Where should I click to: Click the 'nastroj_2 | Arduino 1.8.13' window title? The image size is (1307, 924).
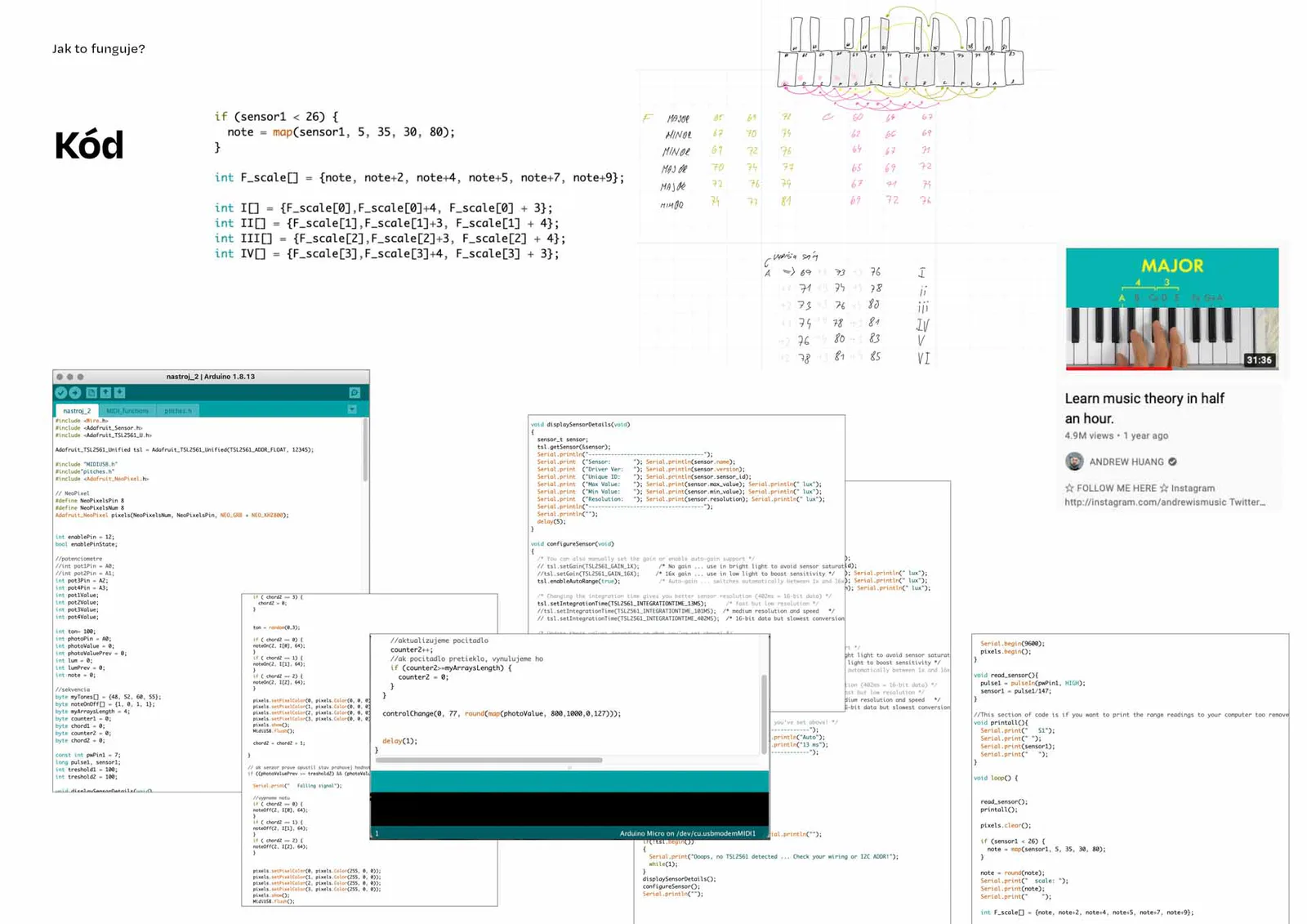pos(211,377)
